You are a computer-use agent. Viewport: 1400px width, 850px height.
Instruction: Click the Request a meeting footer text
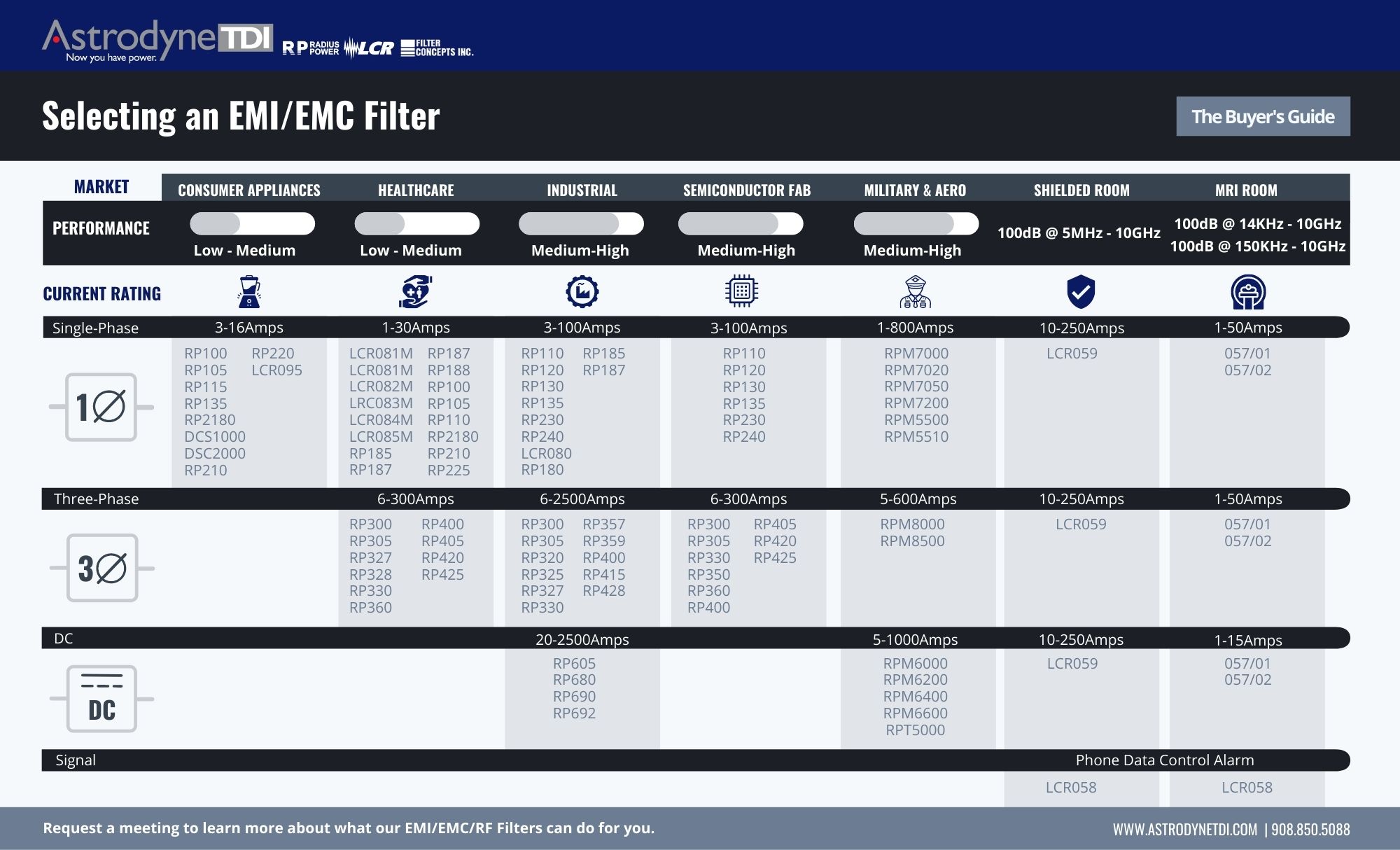tap(349, 828)
